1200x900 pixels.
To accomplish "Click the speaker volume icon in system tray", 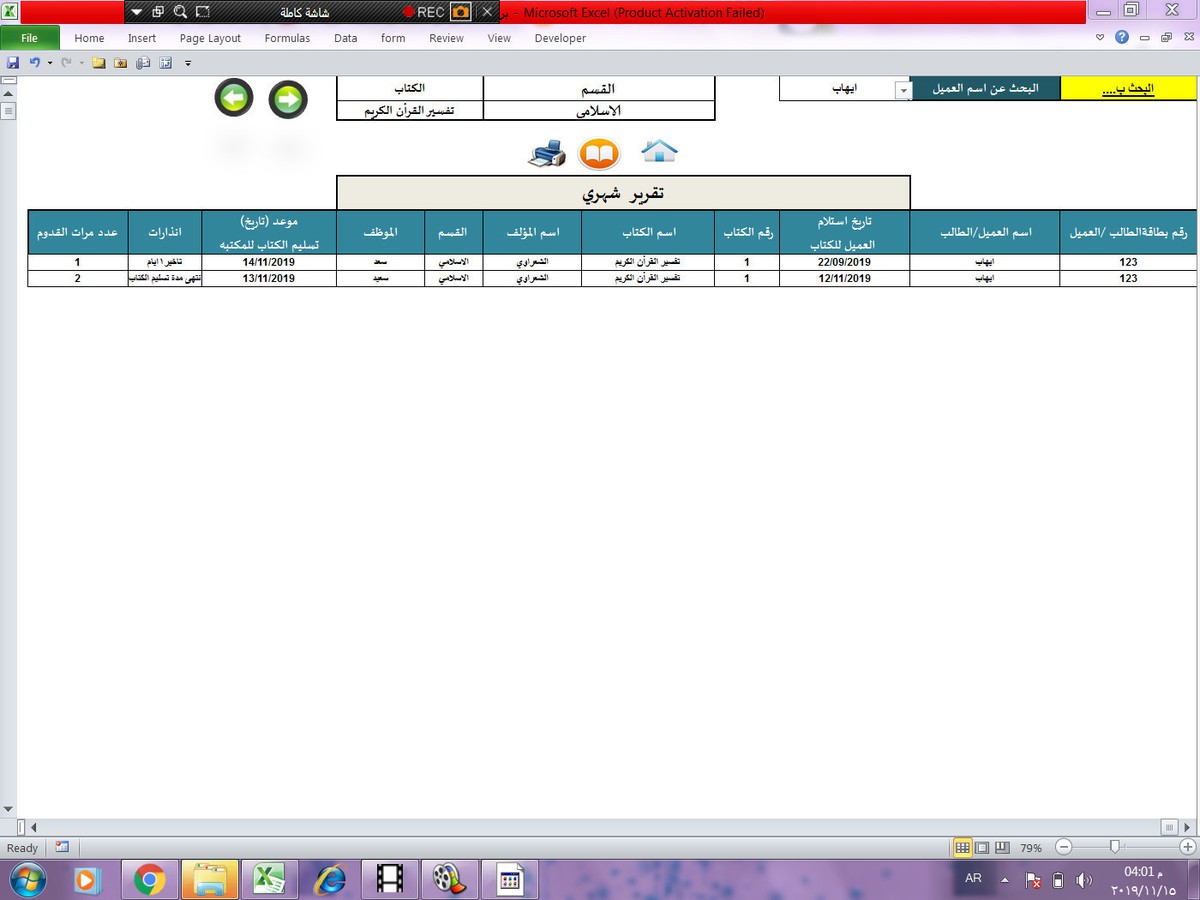I will 1084,880.
